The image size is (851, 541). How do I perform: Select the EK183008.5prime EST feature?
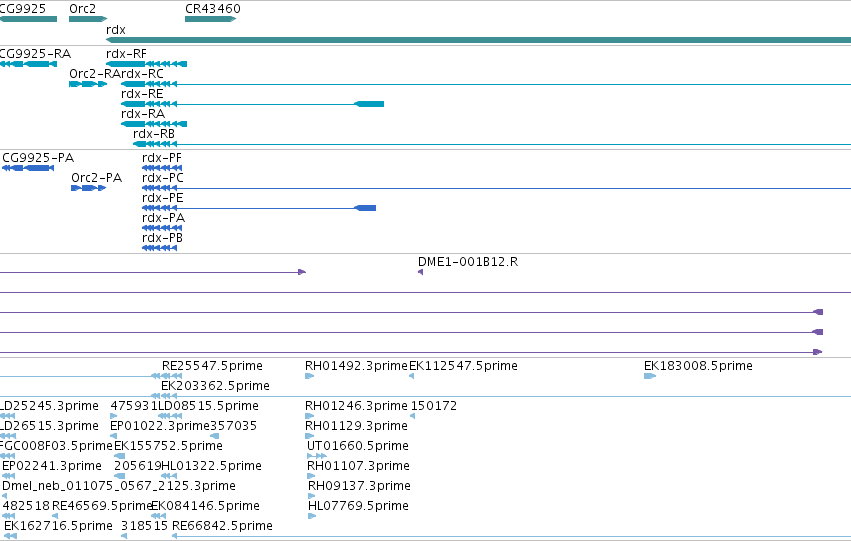(650, 376)
